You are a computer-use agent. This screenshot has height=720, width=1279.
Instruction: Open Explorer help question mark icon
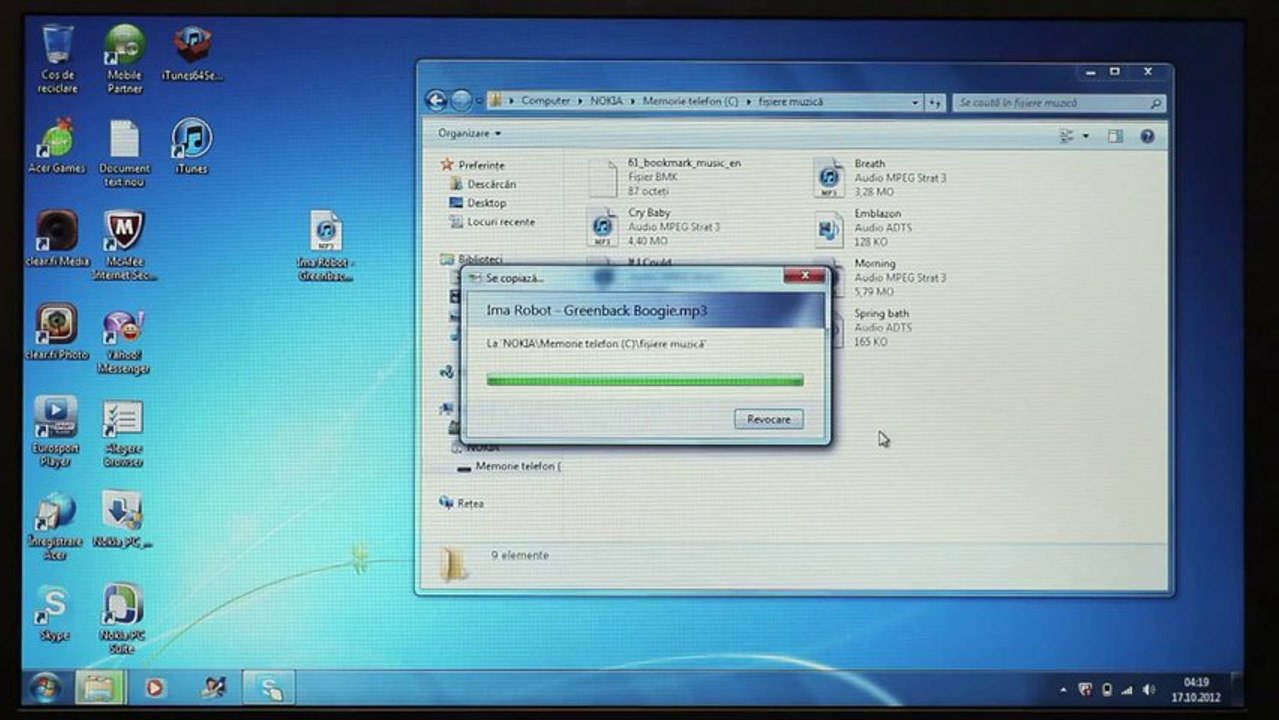pos(1147,136)
